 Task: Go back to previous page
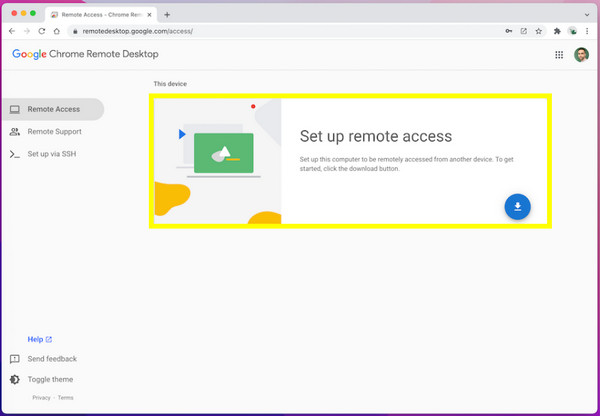coord(12,31)
